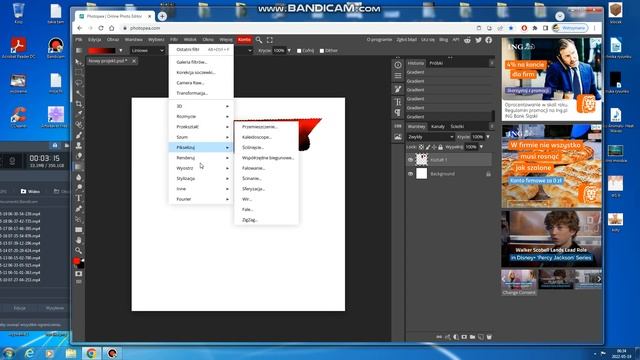Toggle lock all padlock icon

click(x=440, y=147)
